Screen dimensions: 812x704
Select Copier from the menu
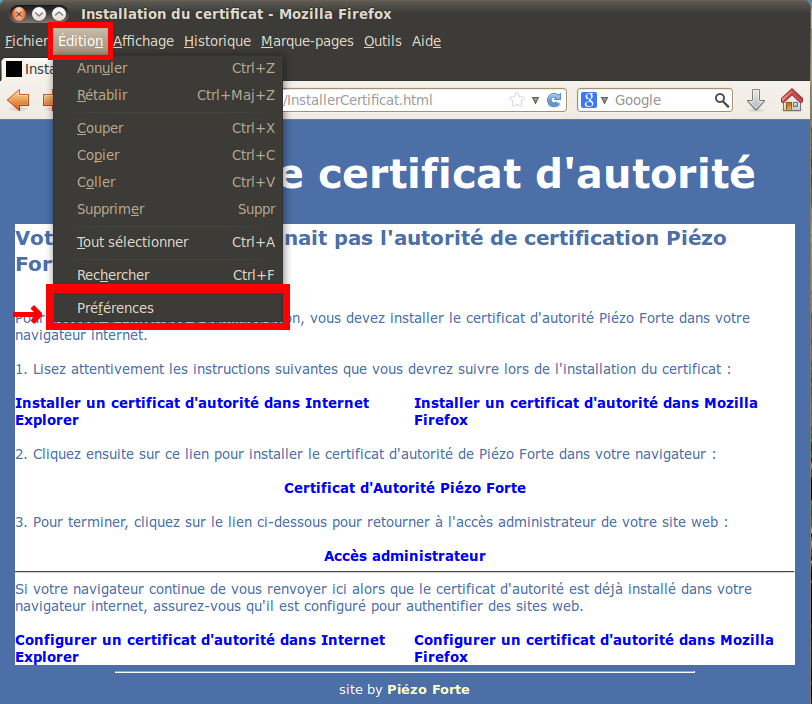click(x=168, y=155)
